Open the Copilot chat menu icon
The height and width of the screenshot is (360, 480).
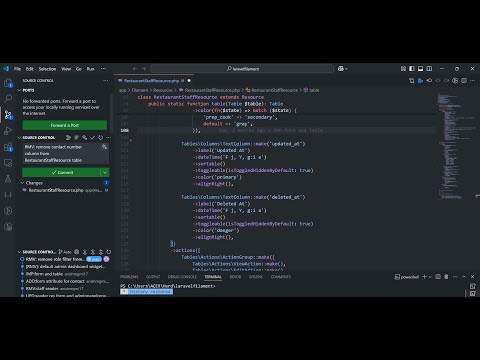tap(342, 69)
